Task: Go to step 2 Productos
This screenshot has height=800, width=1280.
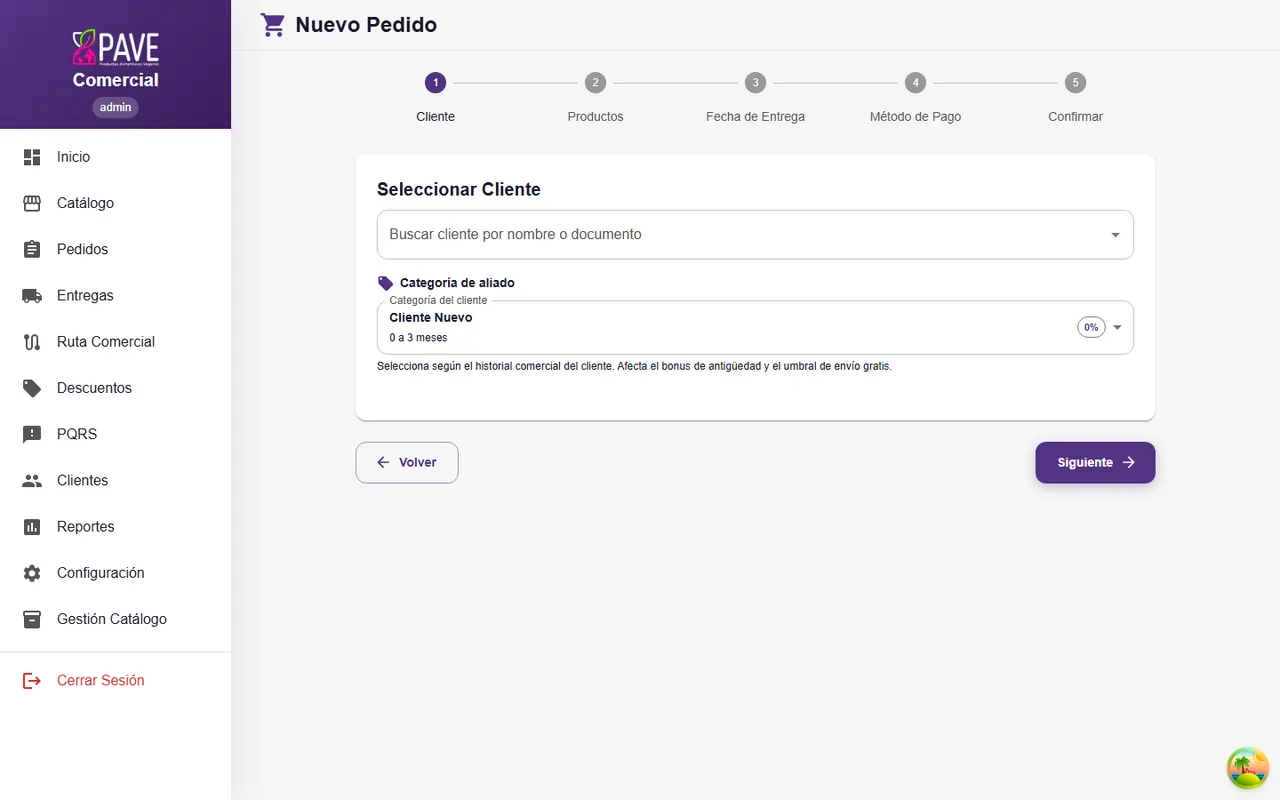Action: coord(595,98)
